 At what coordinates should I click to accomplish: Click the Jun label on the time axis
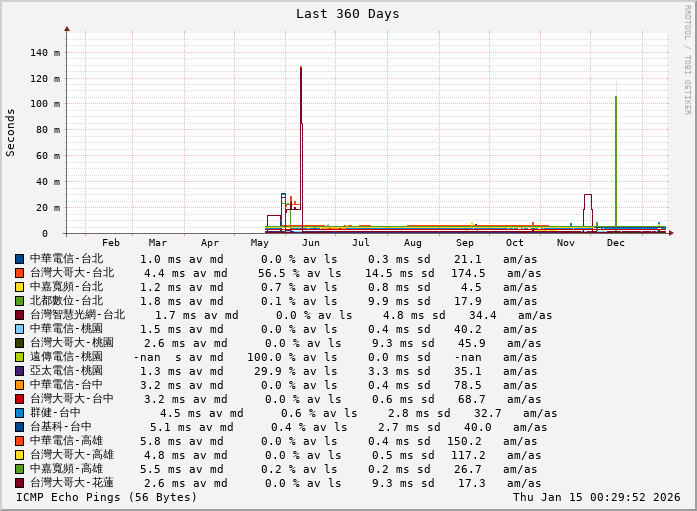[x=311, y=243]
